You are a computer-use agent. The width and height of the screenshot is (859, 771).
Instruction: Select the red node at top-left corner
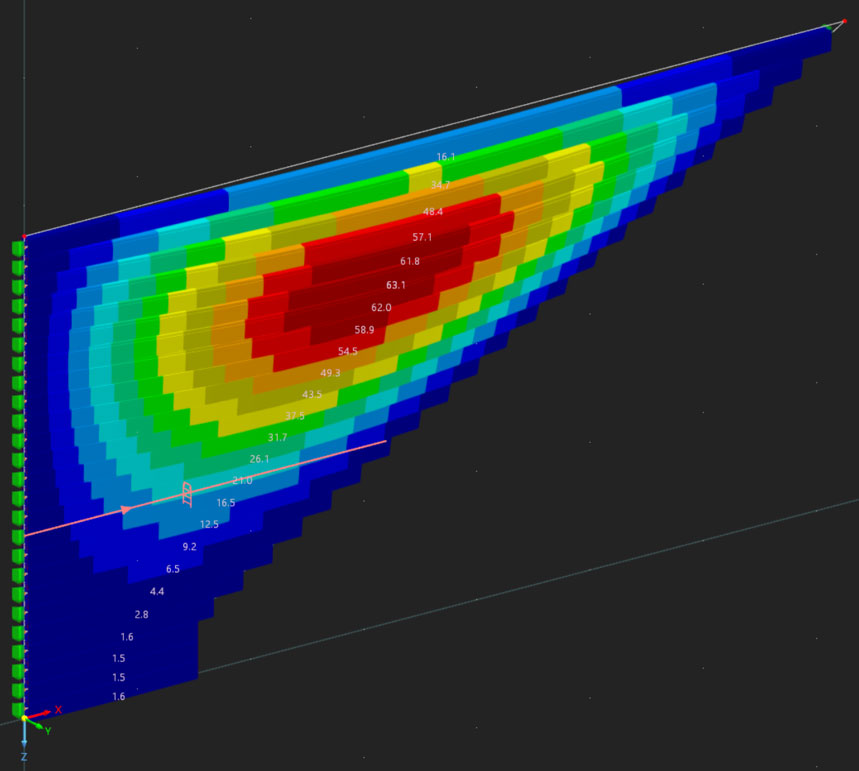(24, 237)
